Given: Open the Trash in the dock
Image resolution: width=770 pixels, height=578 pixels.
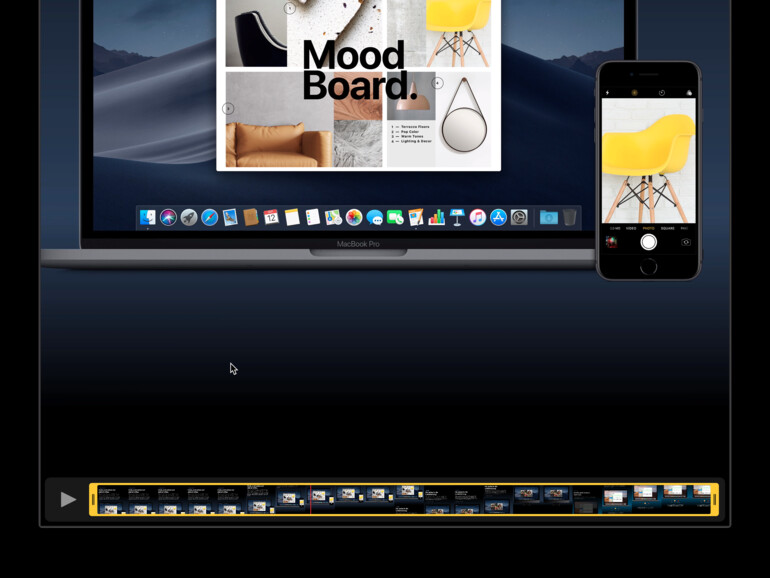Looking at the screenshot, I should [569, 217].
